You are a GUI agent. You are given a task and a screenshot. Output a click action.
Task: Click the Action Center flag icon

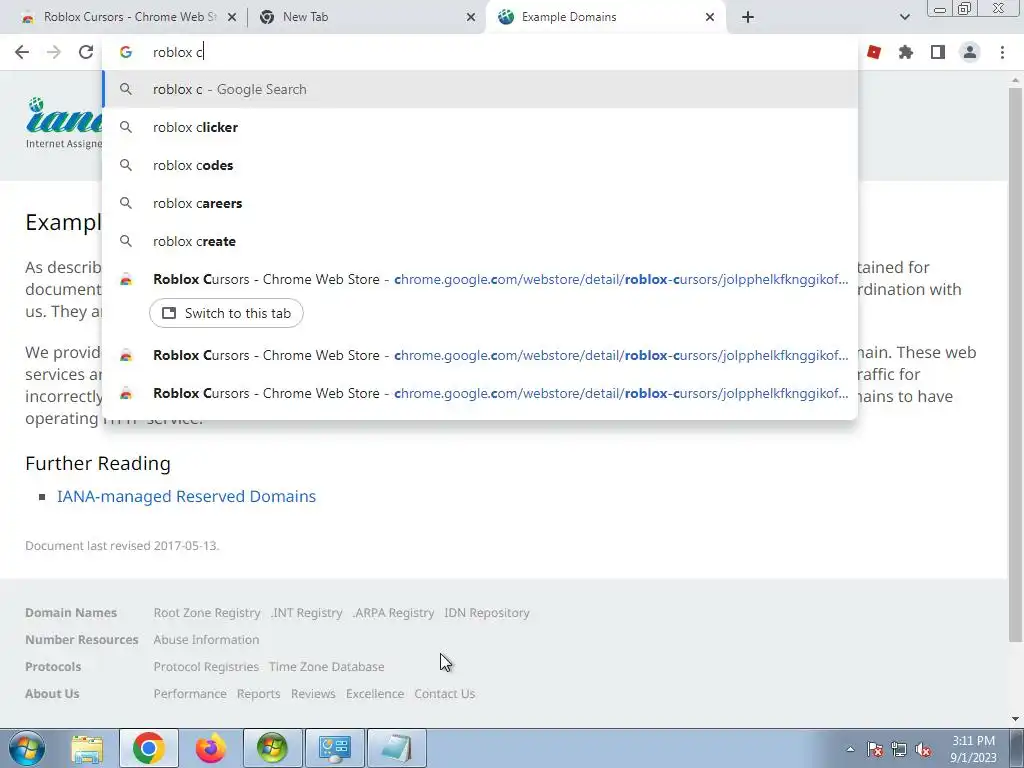pyautogui.click(x=875, y=749)
